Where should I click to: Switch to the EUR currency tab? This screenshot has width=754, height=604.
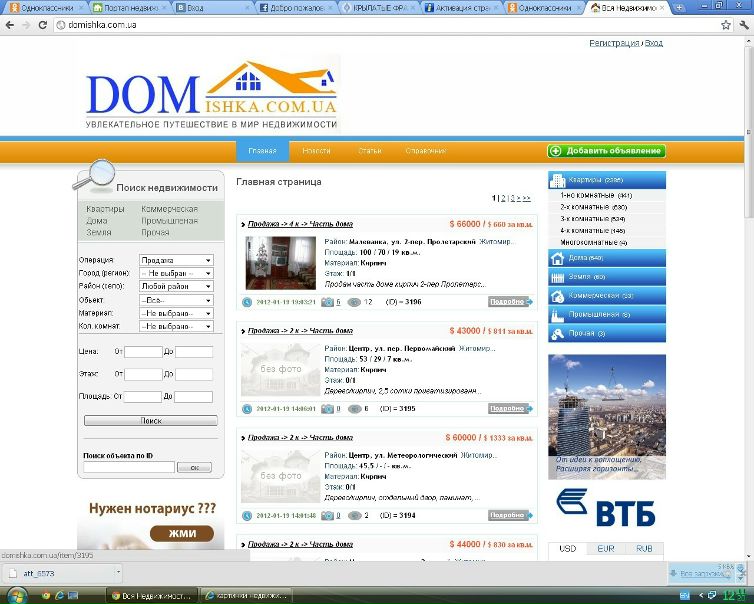click(x=606, y=549)
